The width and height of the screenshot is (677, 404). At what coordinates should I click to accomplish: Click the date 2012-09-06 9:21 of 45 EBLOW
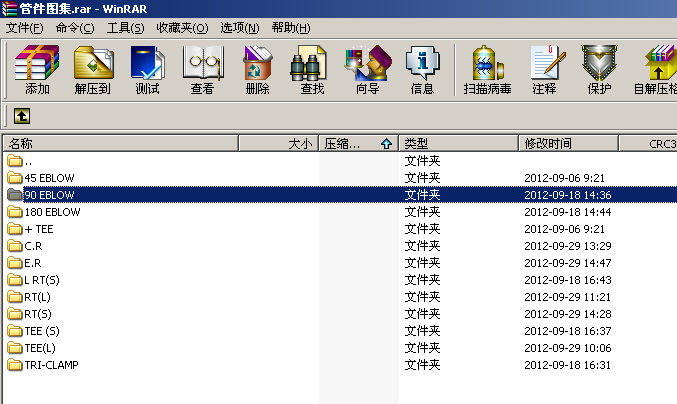pos(564,178)
